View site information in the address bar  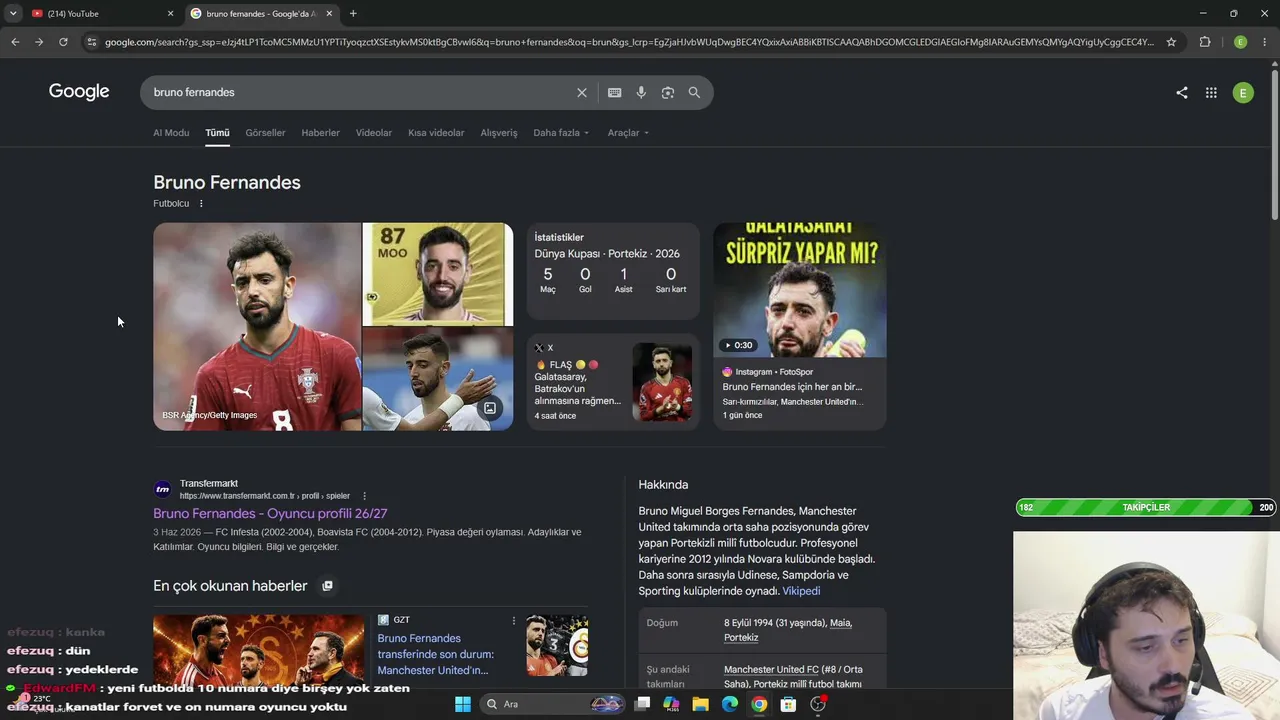tap(91, 42)
